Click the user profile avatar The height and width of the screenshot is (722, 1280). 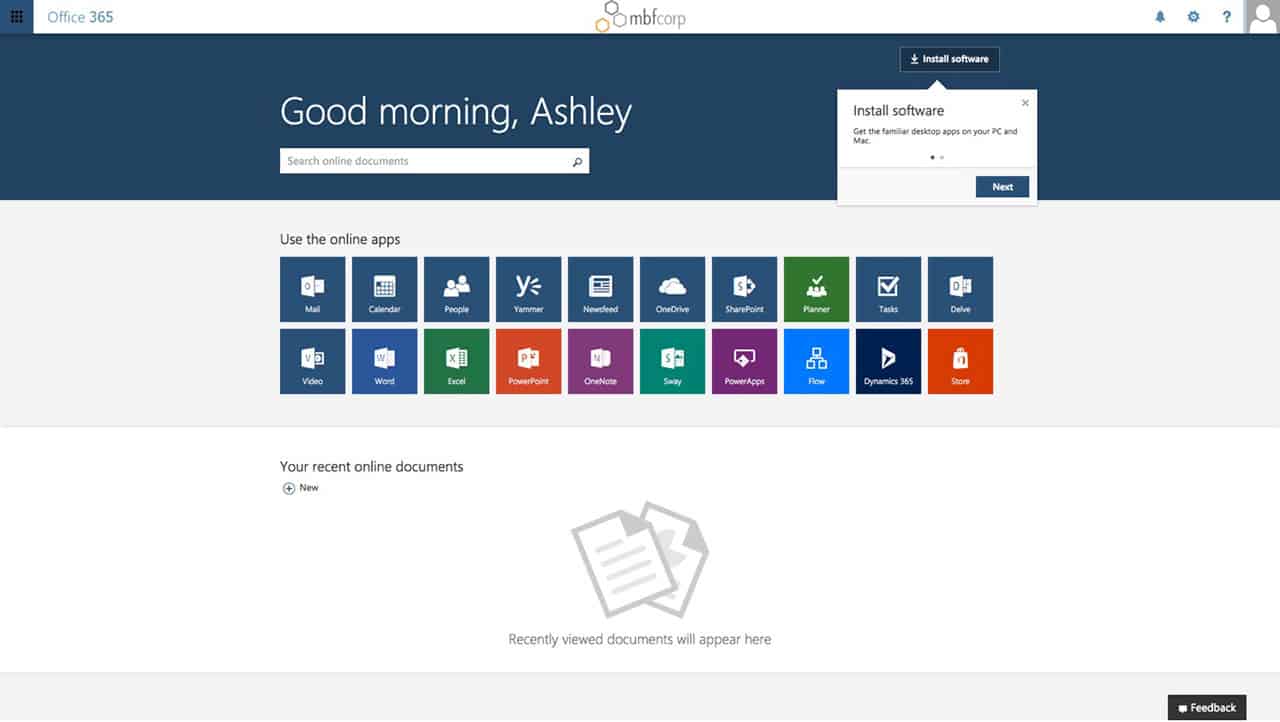click(1262, 17)
